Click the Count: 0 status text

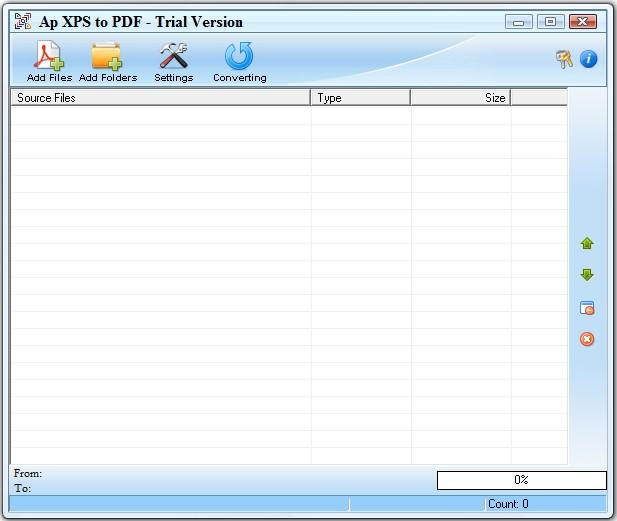click(508, 504)
